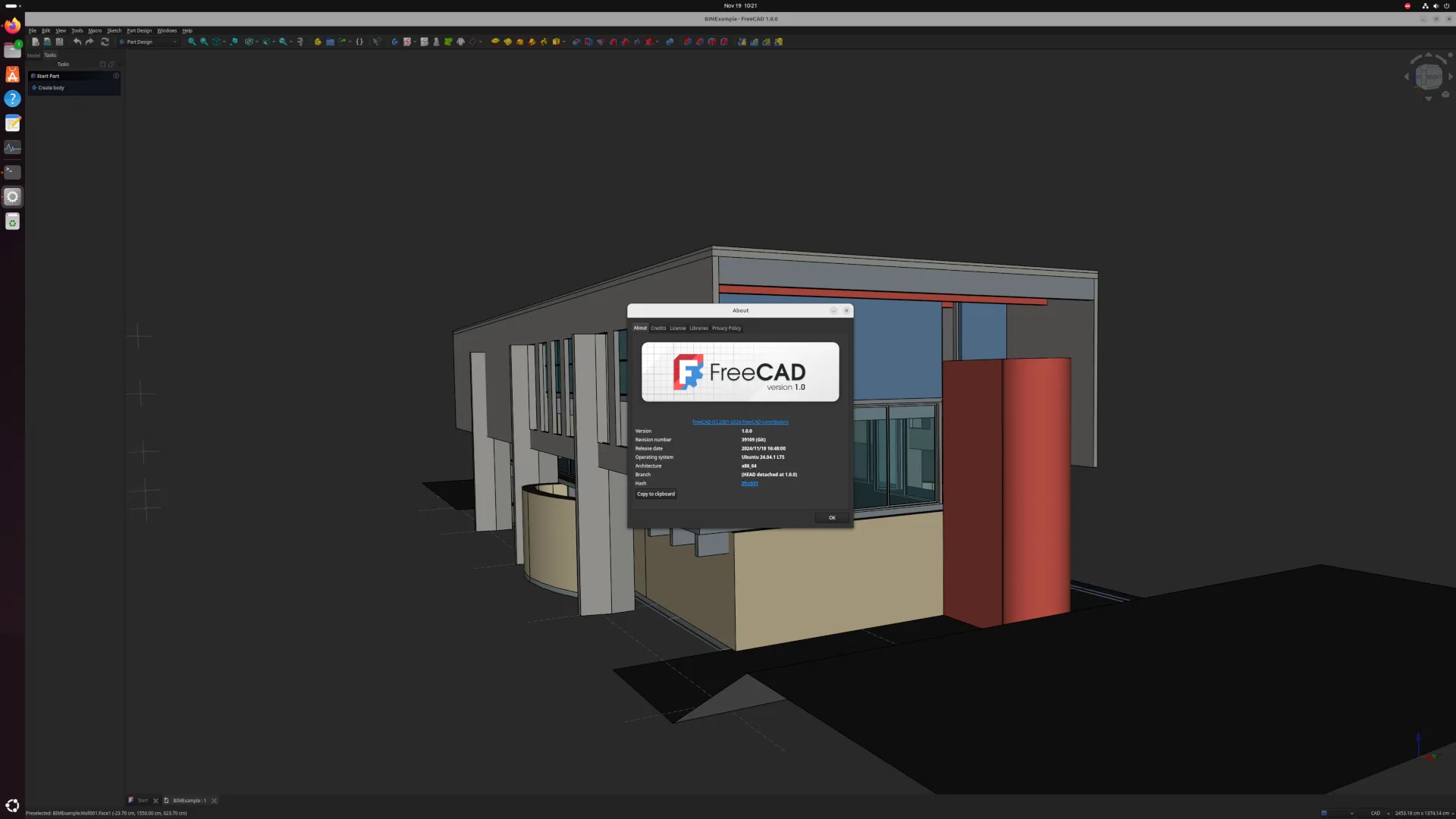Open the Windows menu
Viewport: 1456px width, 819px height.
[167, 31]
